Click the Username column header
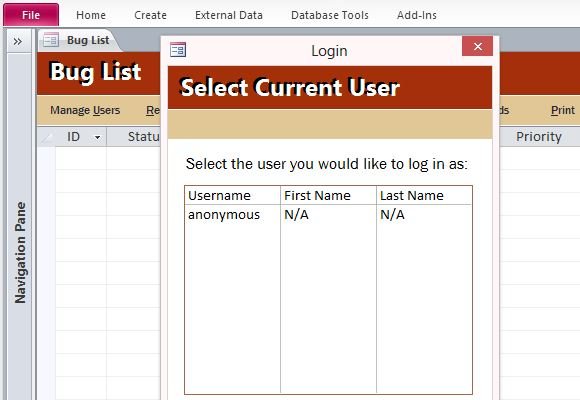Screen dimensions: 580x400 point(232,195)
